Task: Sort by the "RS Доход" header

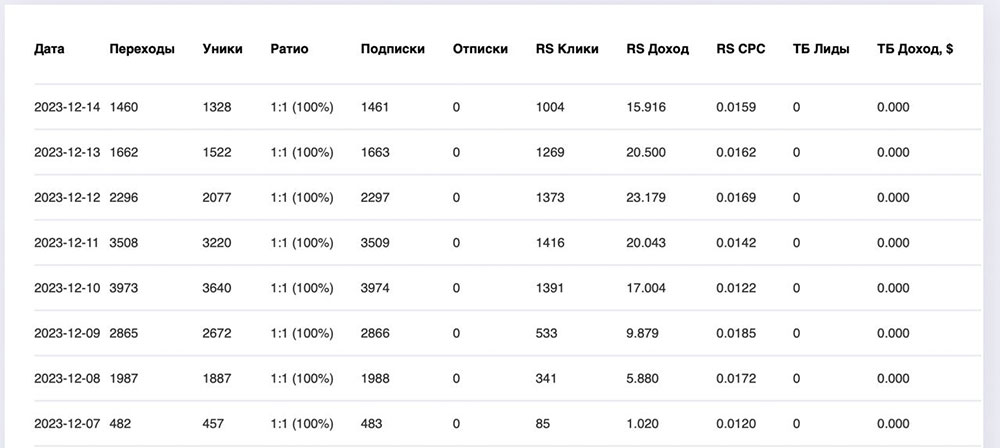Action: pos(657,49)
